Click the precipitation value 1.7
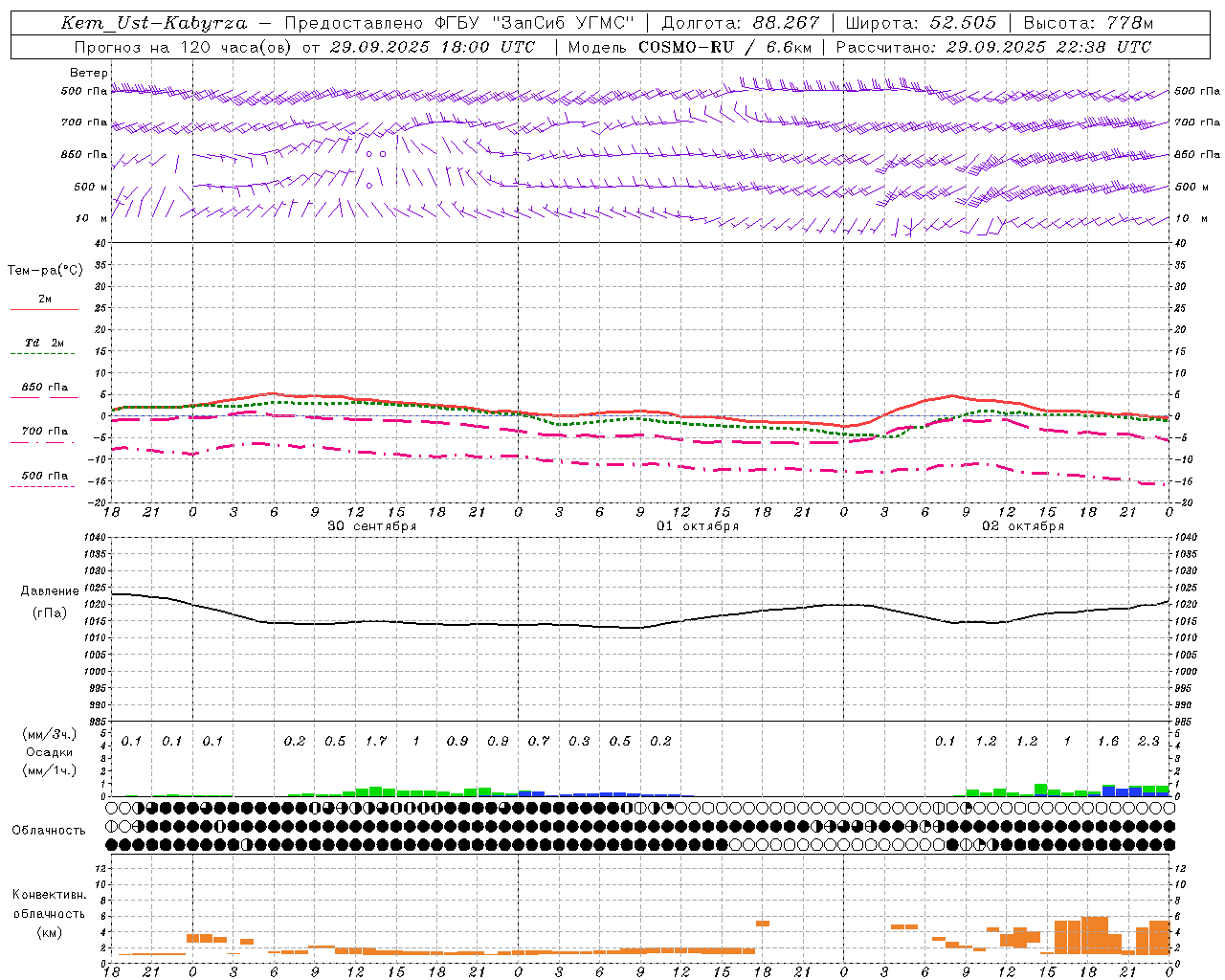Image resolution: width=1225 pixels, height=980 pixels. [x=376, y=741]
